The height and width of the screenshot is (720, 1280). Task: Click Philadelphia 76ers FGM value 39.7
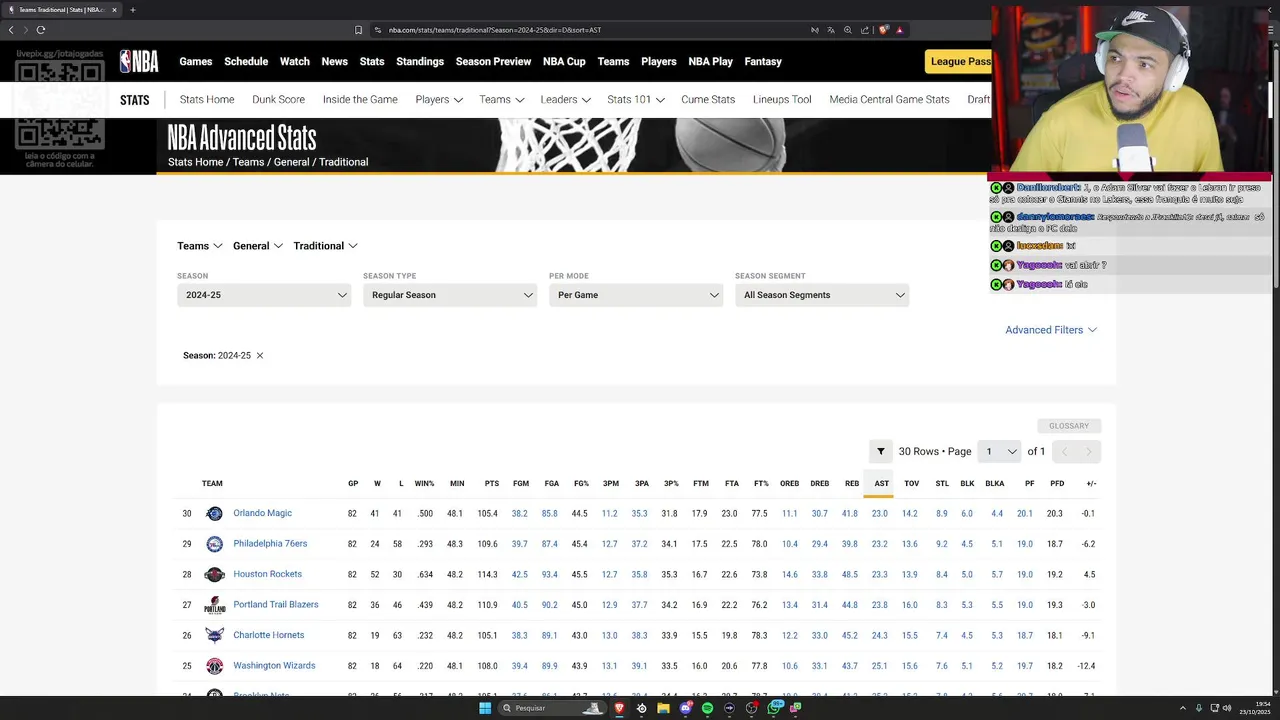pyautogui.click(x=519, y=544)
